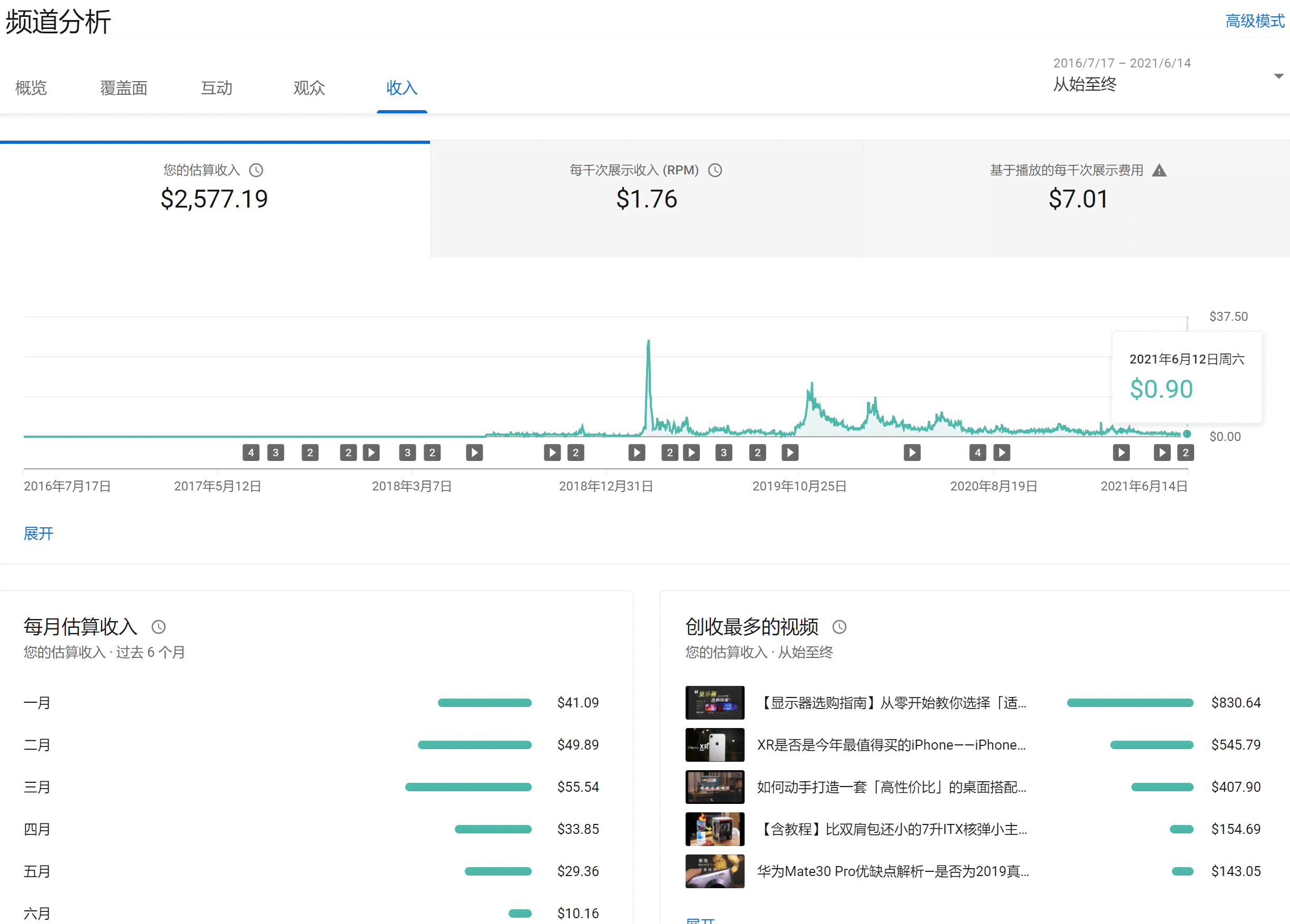Click the $154.69 video revenue value
Screen dimensions: 1290x924
[x=1236, y=829]
